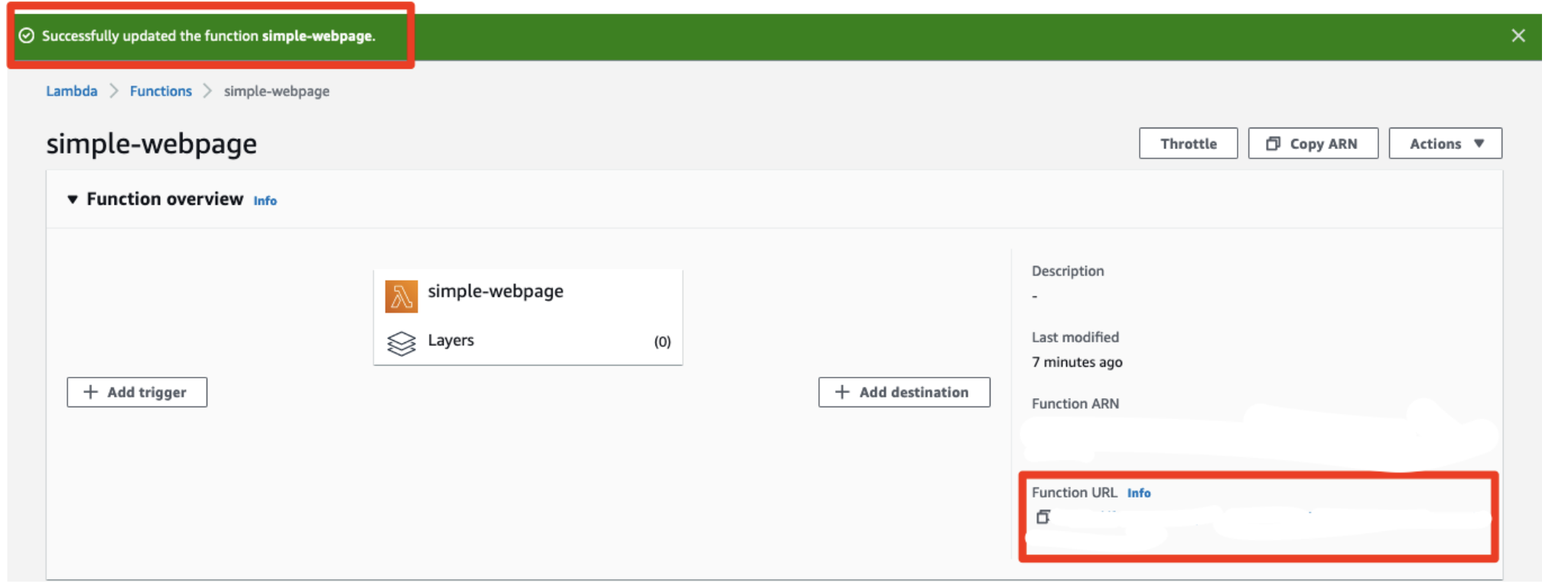
Task: Click the simple-webpage page heading
Action: [151, 144]
